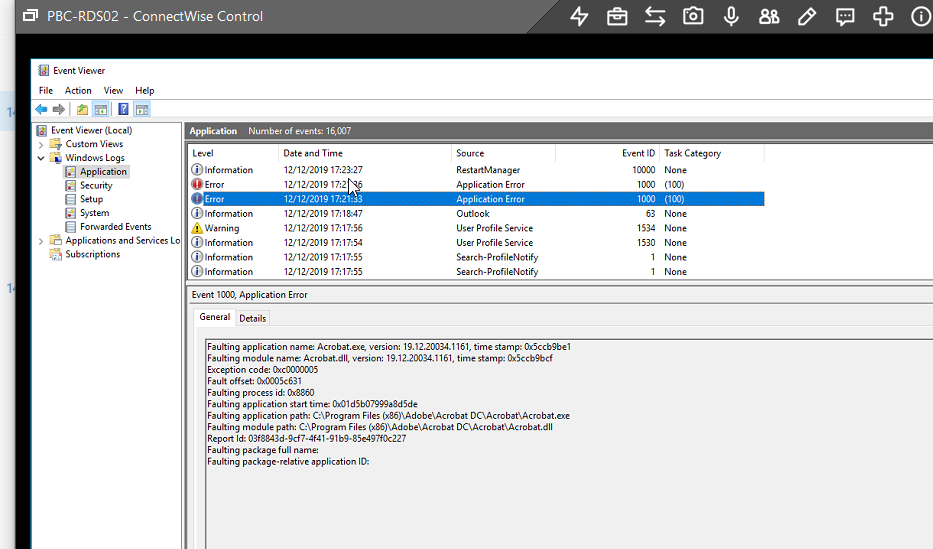The height and width of the screenshot is (549, 933).
Task: Select the Warning event 1534 row
Action: tap(476, 228)
